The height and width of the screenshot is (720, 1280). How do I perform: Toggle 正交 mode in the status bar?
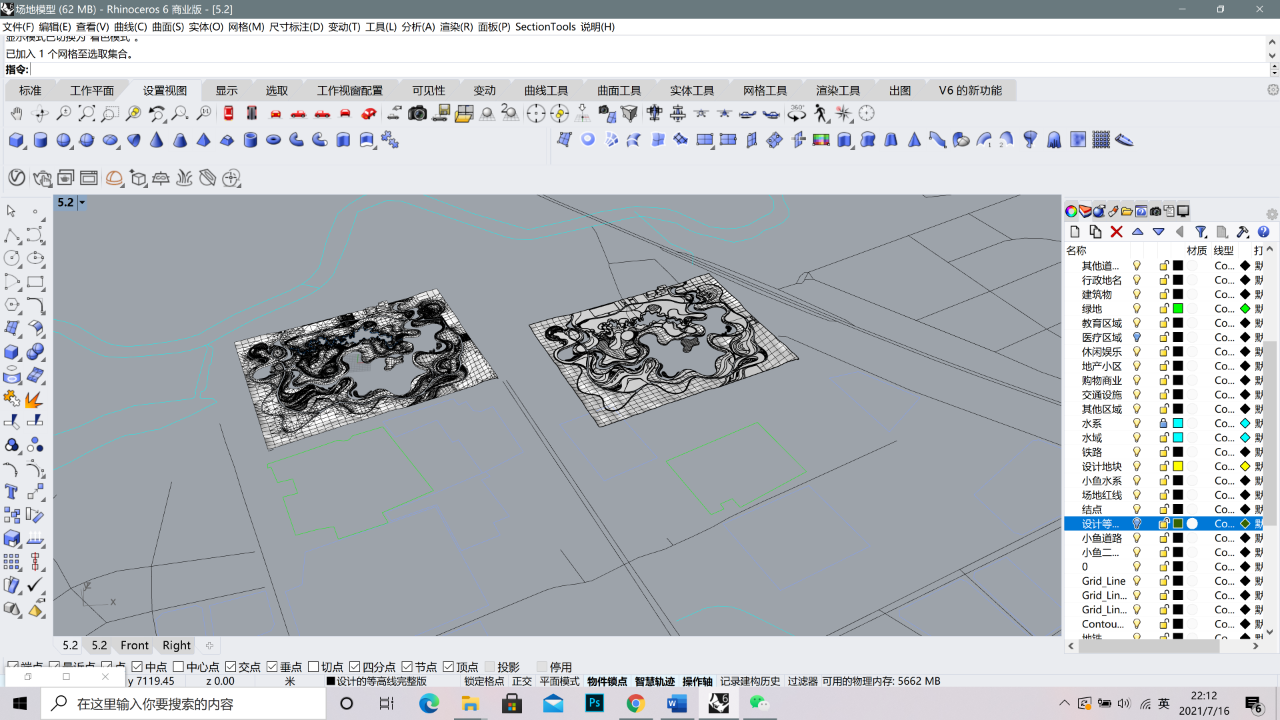(522, 681)
